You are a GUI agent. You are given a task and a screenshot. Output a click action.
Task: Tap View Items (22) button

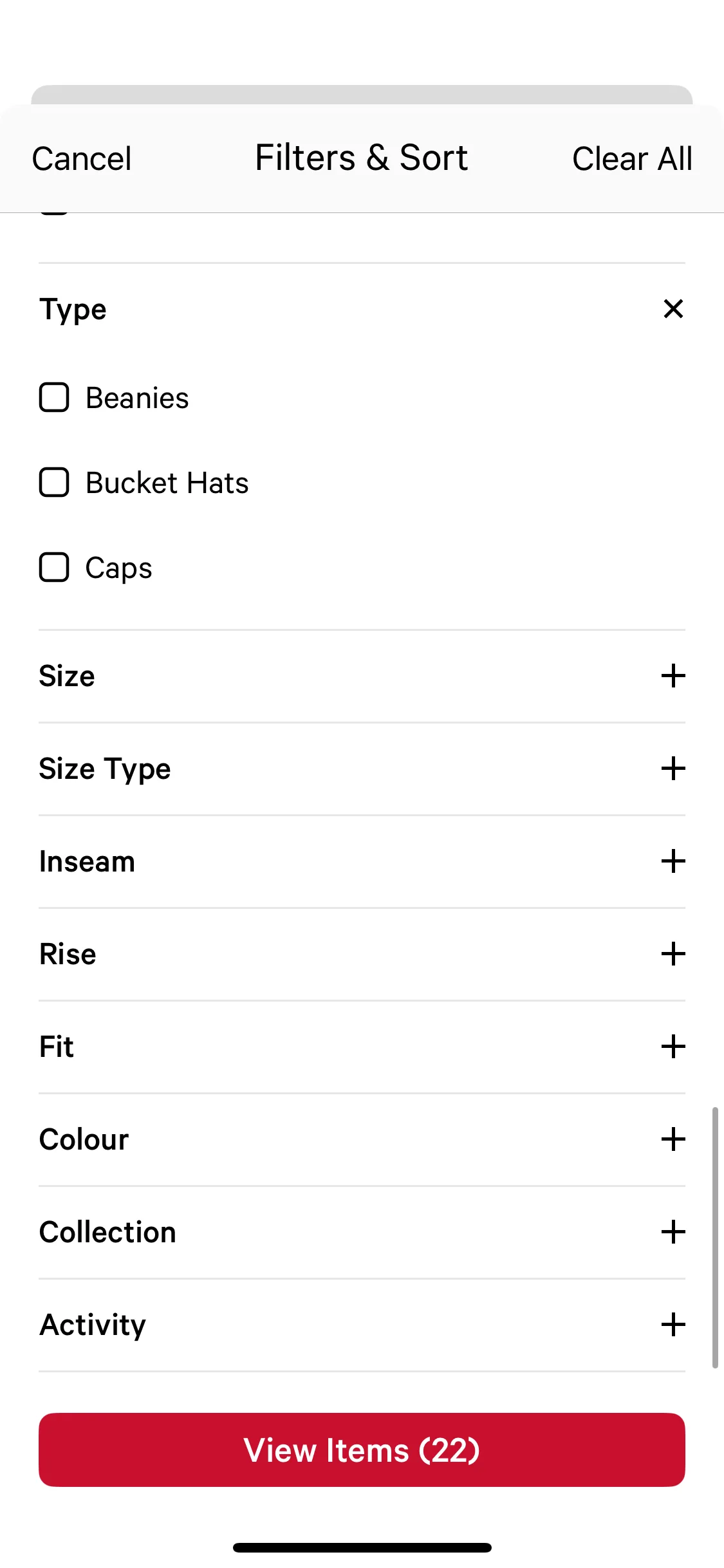(362, 1450)
